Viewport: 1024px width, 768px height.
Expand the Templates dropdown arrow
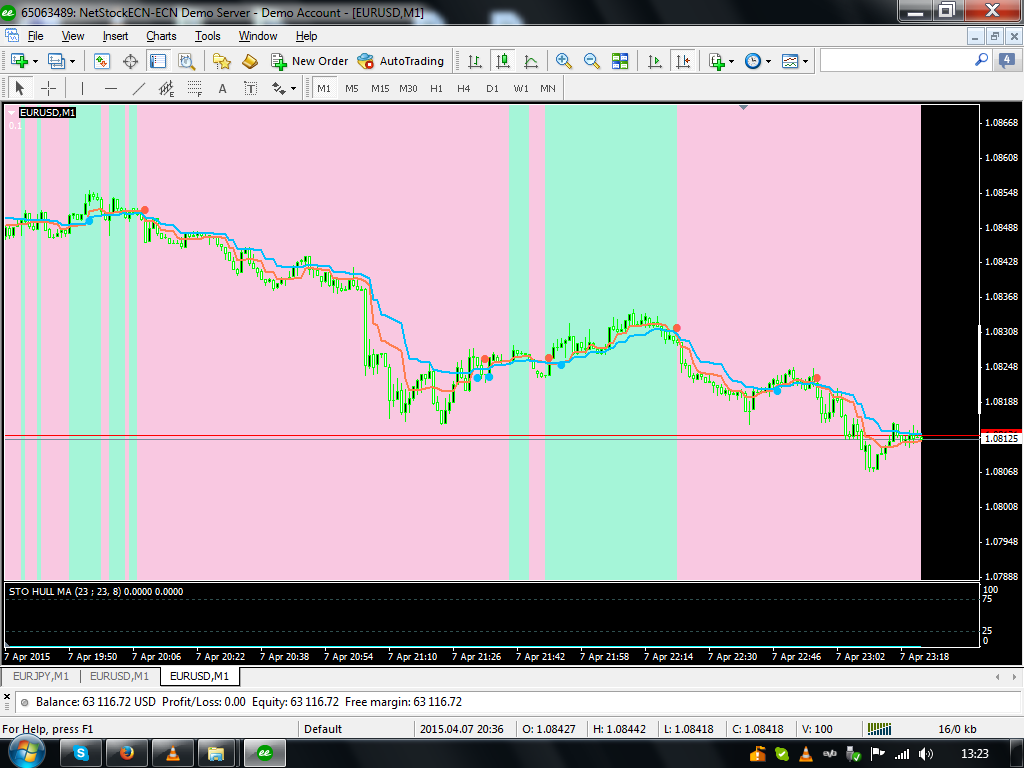point(806,61)
